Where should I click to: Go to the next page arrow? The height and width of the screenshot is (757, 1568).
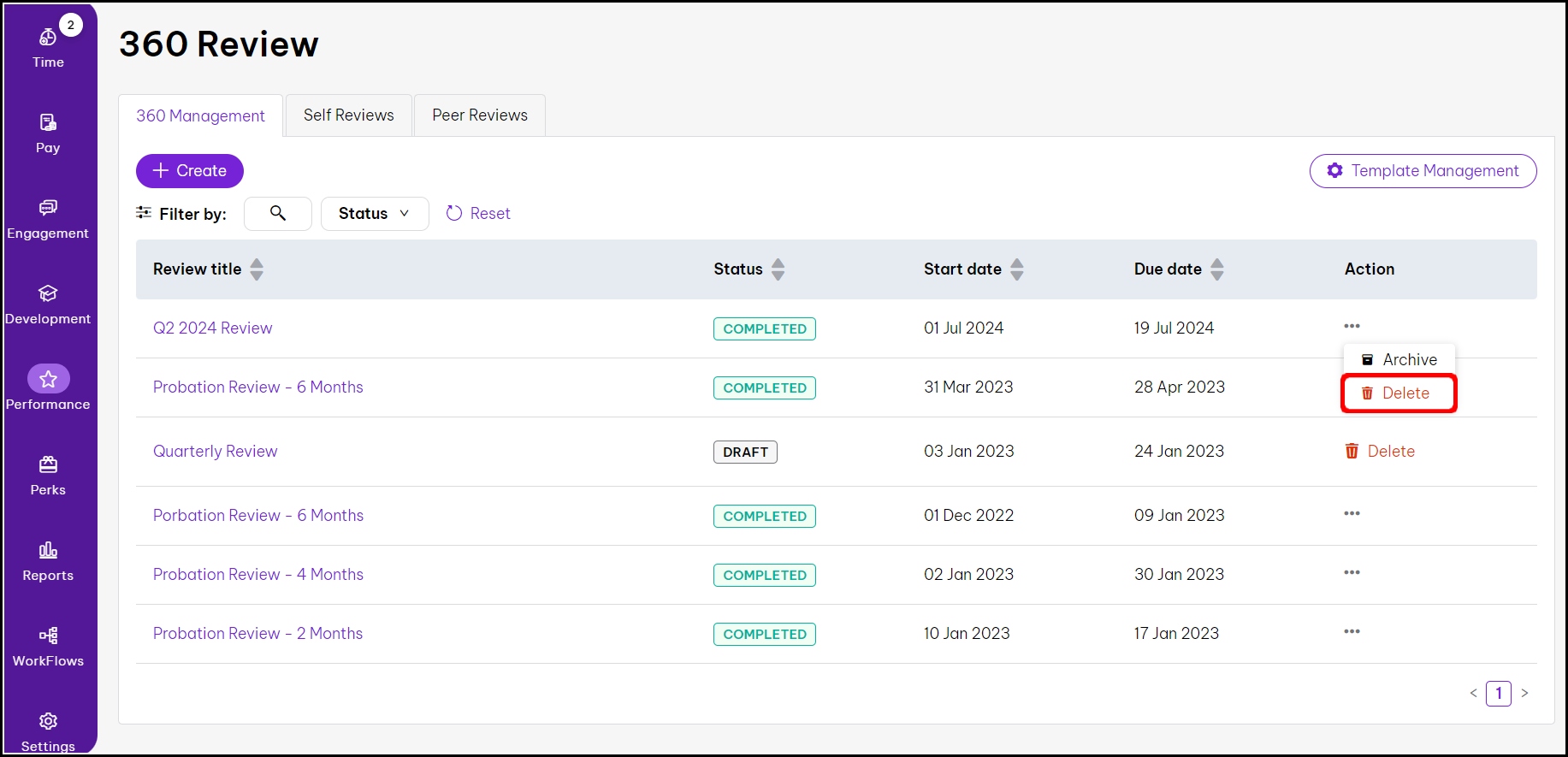(x=1524, y=693)
